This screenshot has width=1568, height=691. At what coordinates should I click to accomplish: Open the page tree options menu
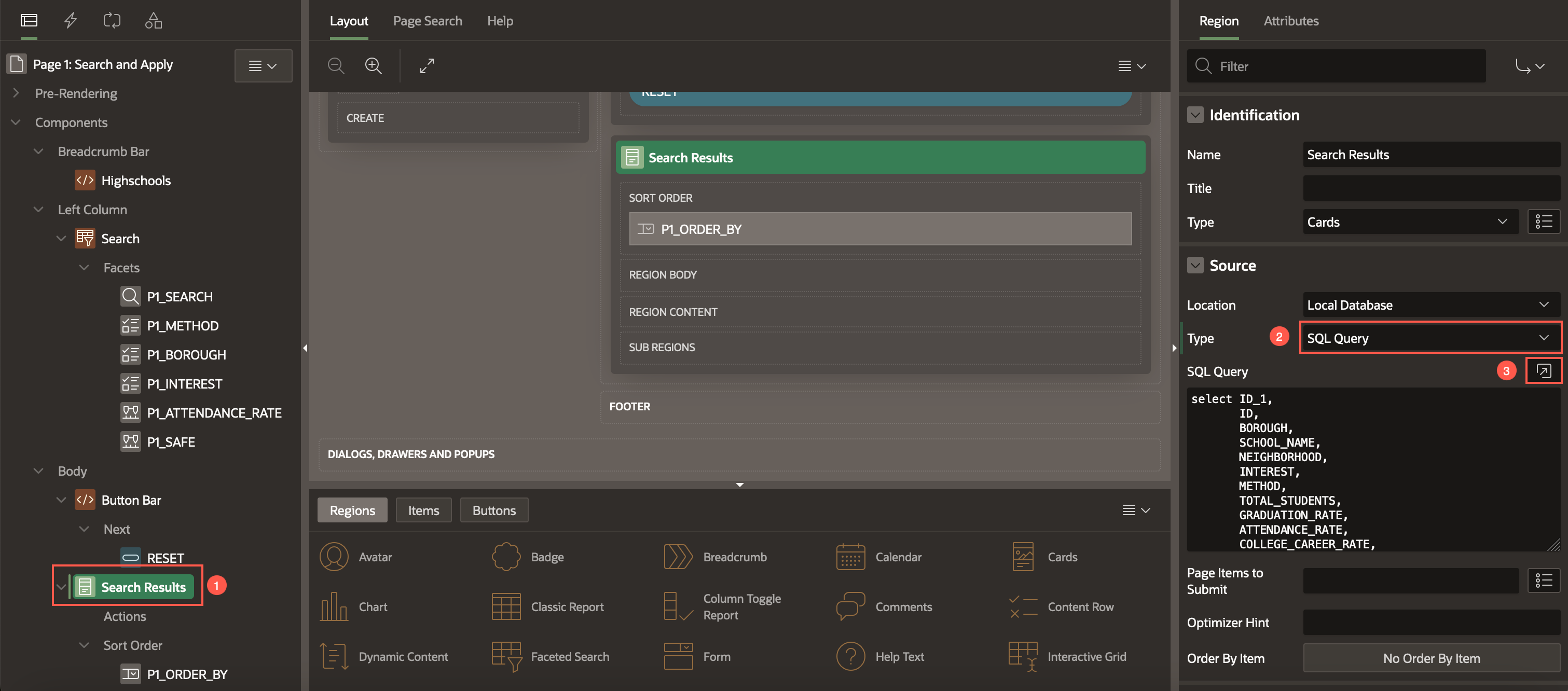pyautogui.click(x=263, y=66)
